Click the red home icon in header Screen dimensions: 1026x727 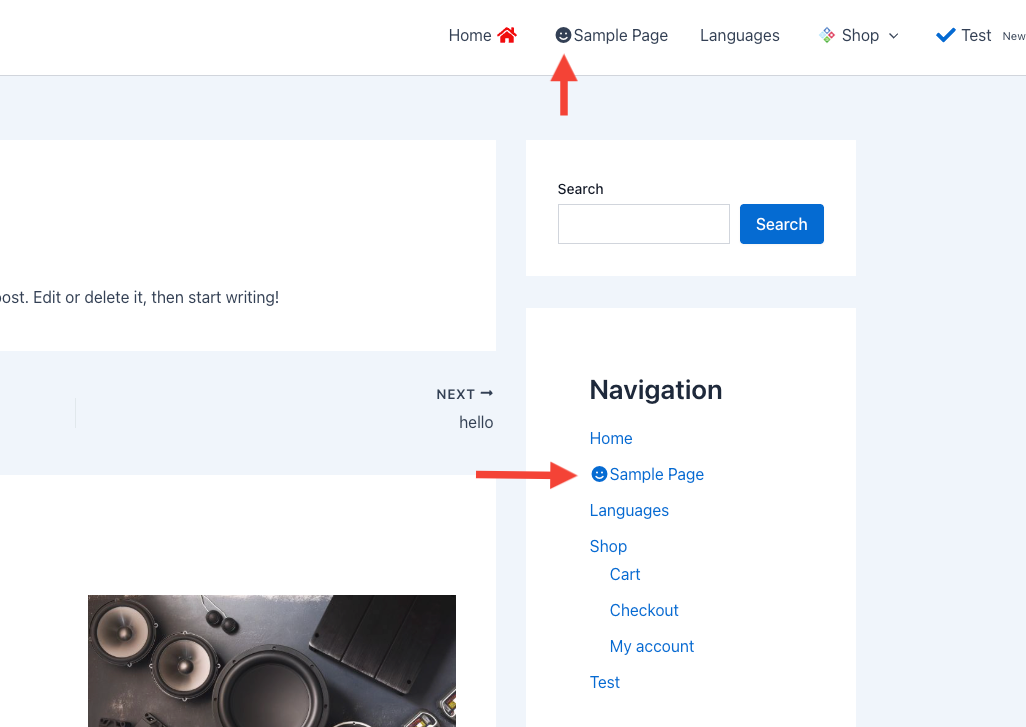(507, 35)
